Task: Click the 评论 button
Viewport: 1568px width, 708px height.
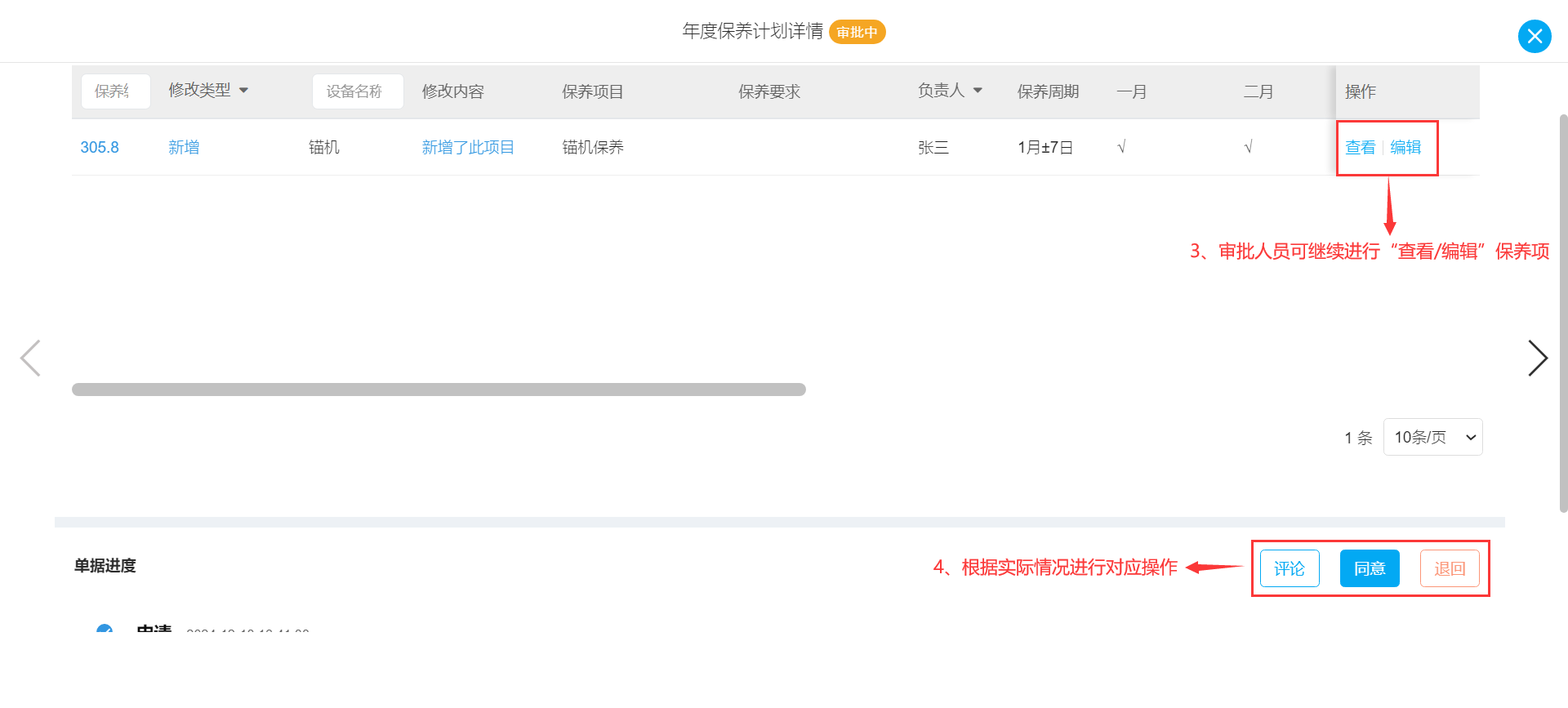Action: click(1290, 568)
